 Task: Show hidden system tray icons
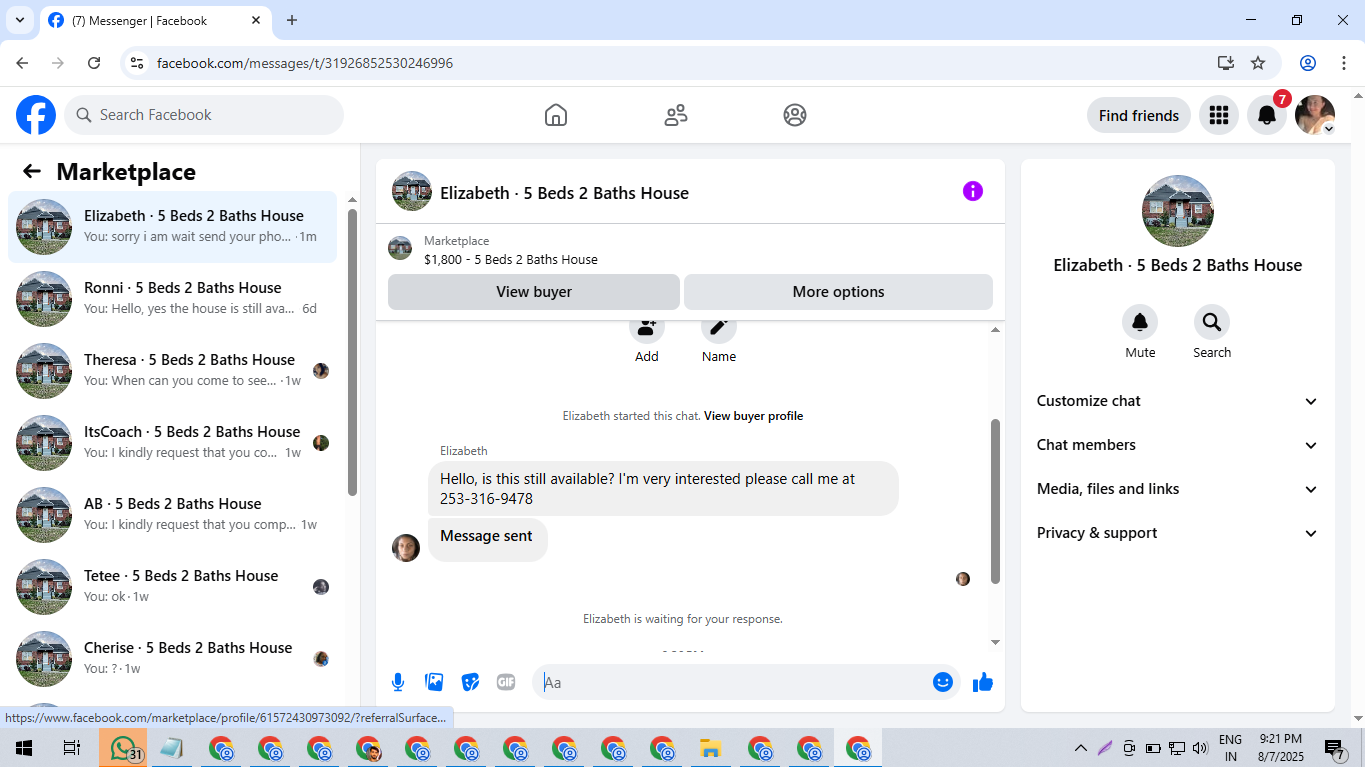[1080, 748]
